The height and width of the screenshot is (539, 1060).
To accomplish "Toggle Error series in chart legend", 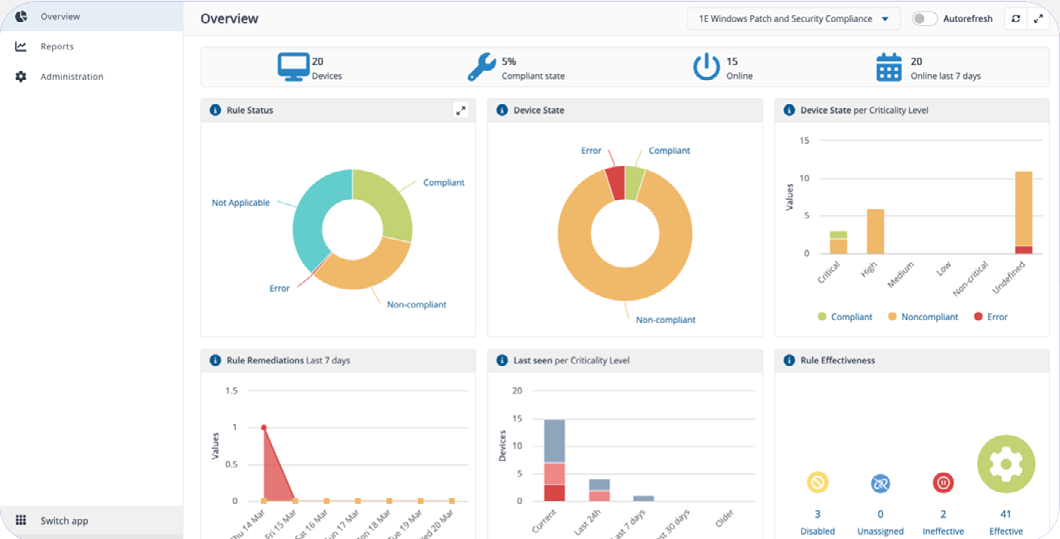I will coord(988,317).
